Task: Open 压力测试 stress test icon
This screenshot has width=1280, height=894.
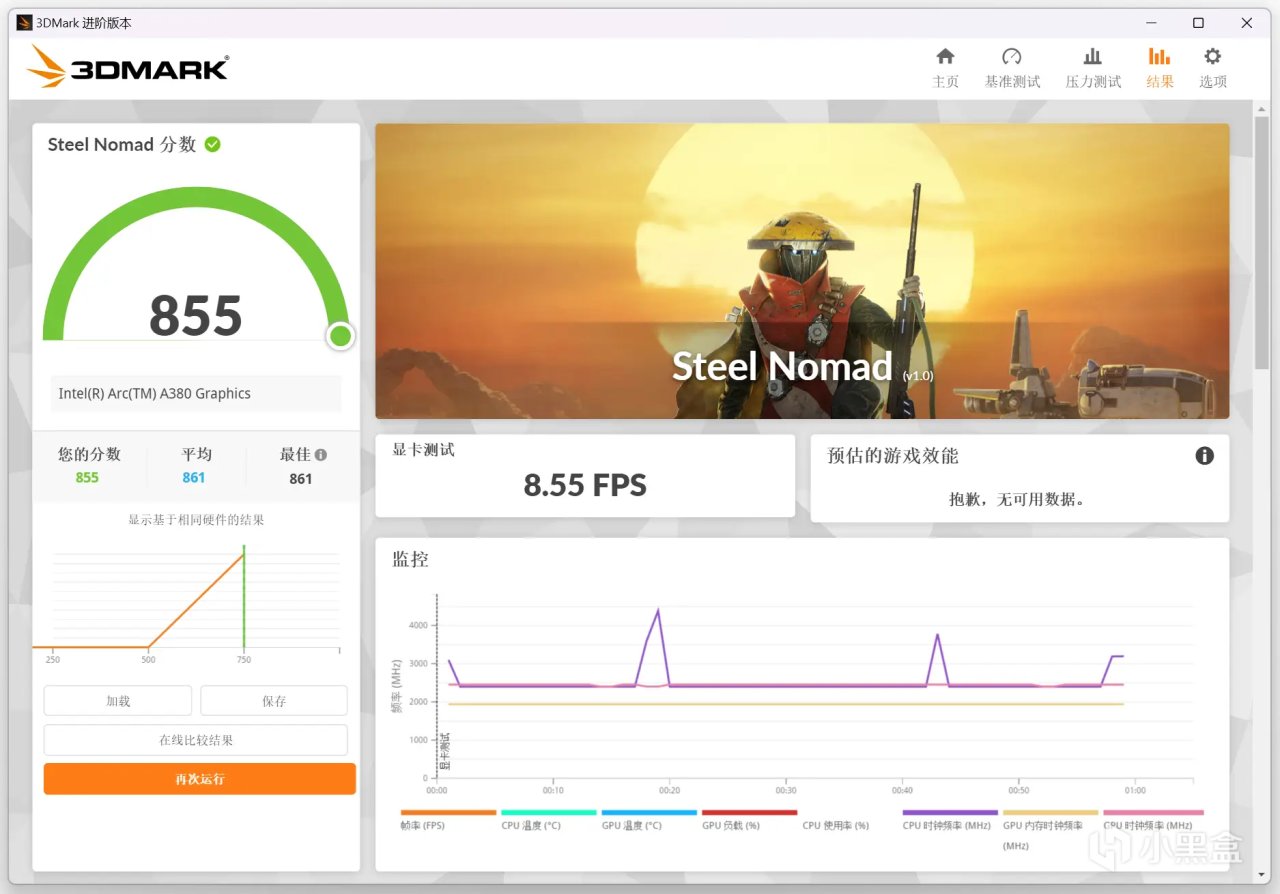Action: click(x=1093, y=57)
